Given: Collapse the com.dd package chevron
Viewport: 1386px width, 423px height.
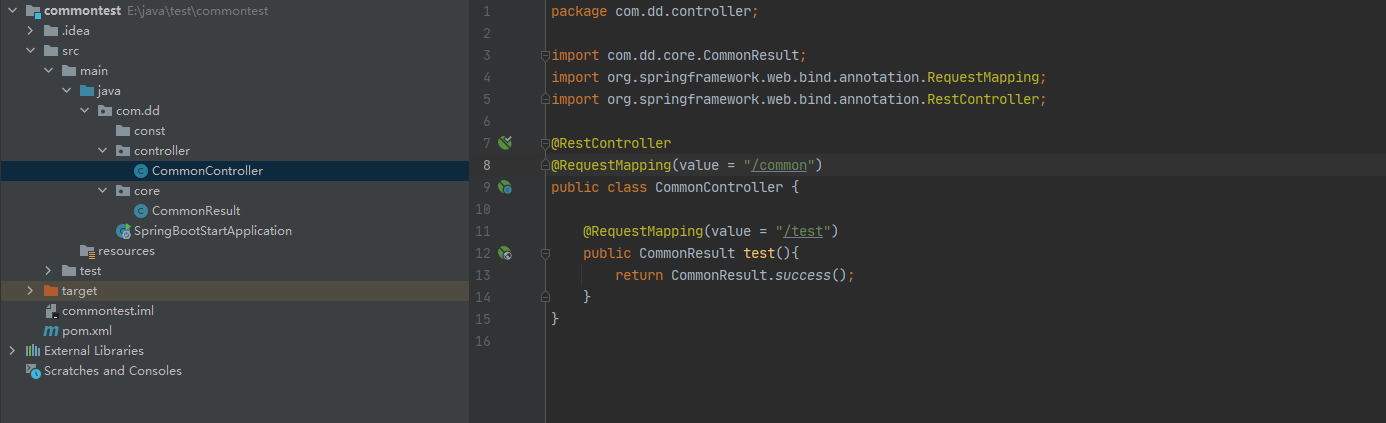Looking at the screenshot, I should click(x=84, y=111).
